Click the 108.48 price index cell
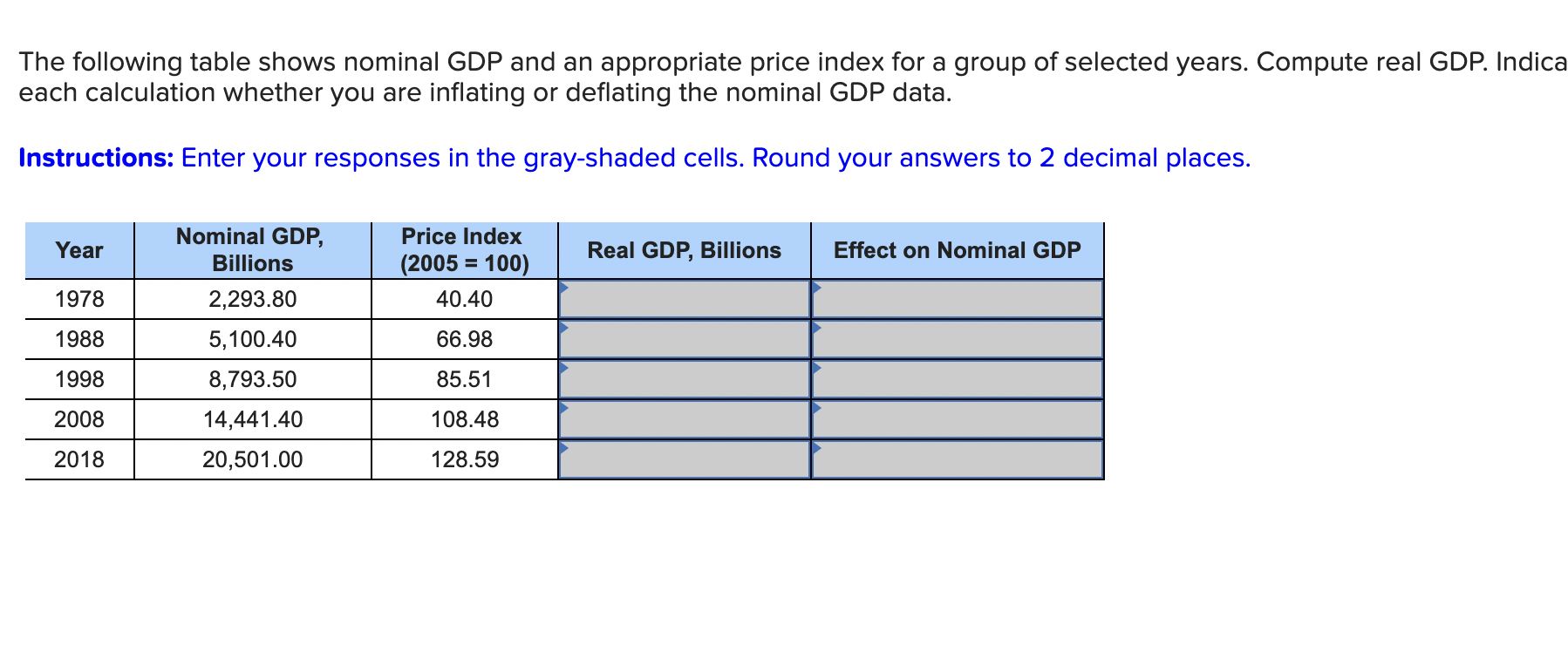 coord(465,419)
